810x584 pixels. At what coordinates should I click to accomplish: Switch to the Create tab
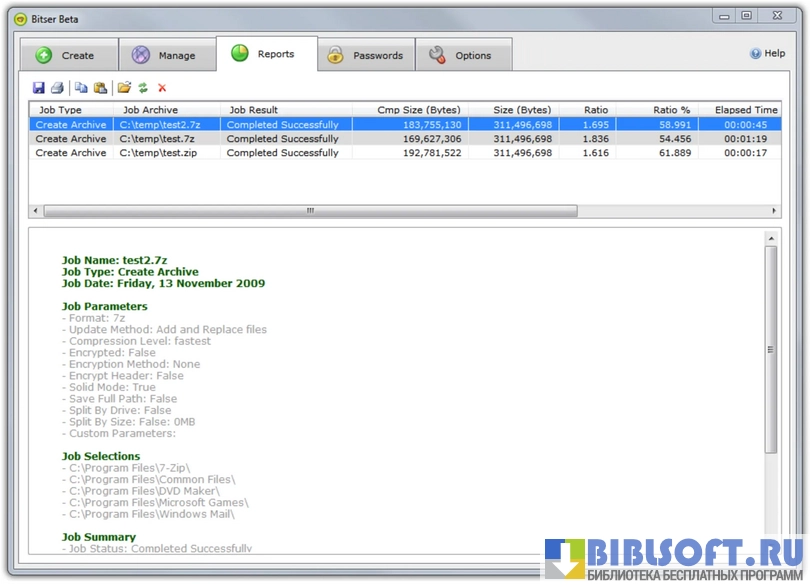[x=66, y=55]
